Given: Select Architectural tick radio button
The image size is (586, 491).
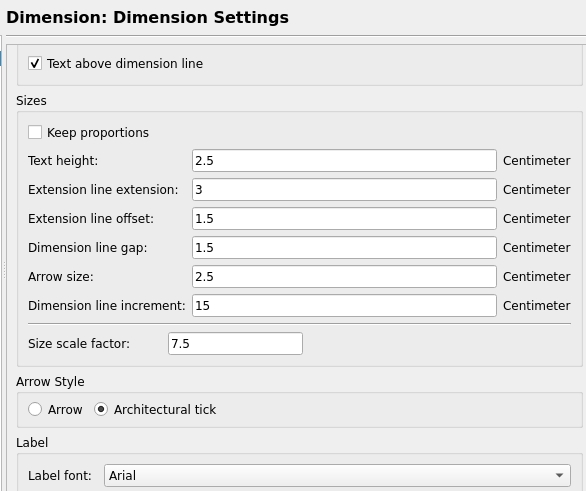Looking at the screenshot, I should [101, 409].
